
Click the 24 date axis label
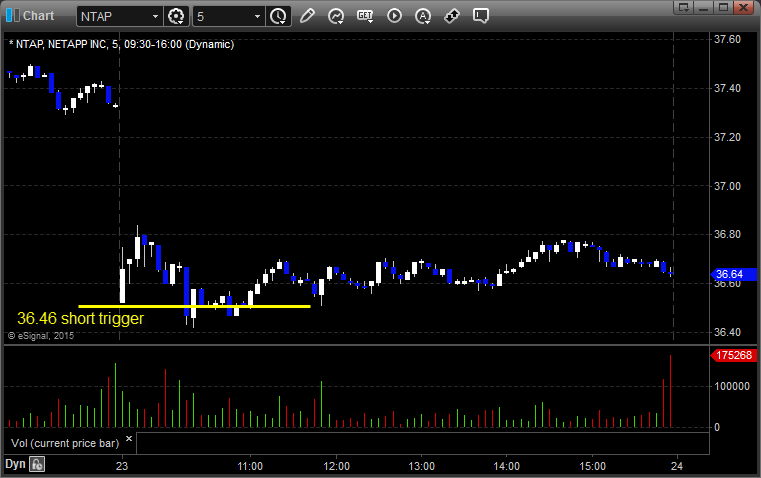(x=677, y=466)
